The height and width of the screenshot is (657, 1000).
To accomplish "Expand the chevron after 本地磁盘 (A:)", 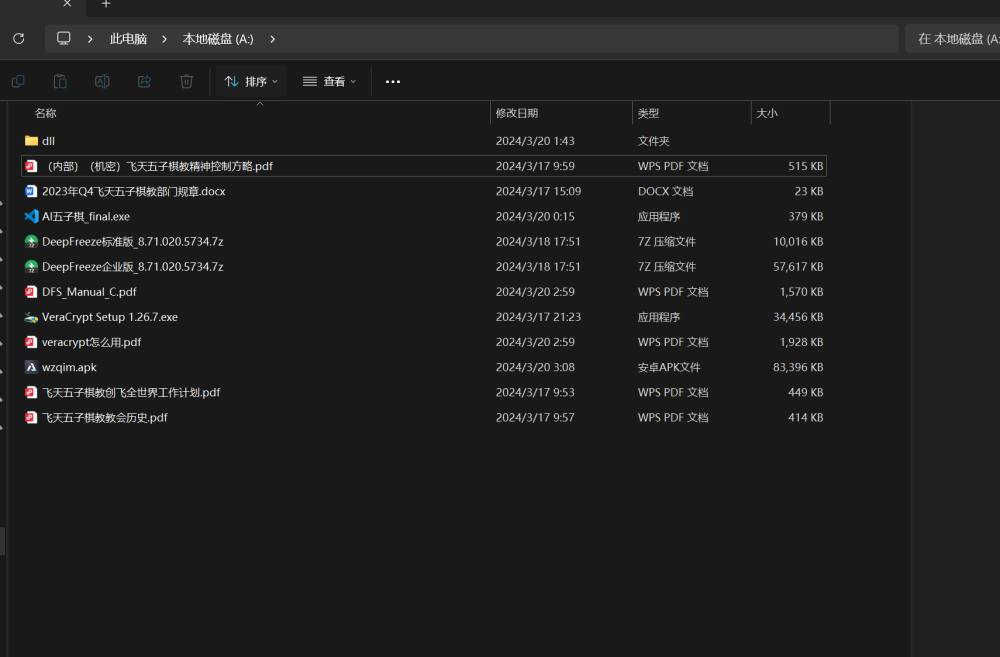I will (x=272, y=39).
